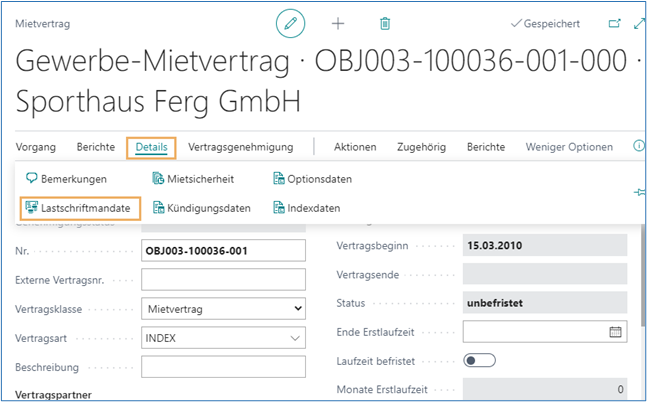
Task: Open Mietsicherheit action
Action: [193, 179]
